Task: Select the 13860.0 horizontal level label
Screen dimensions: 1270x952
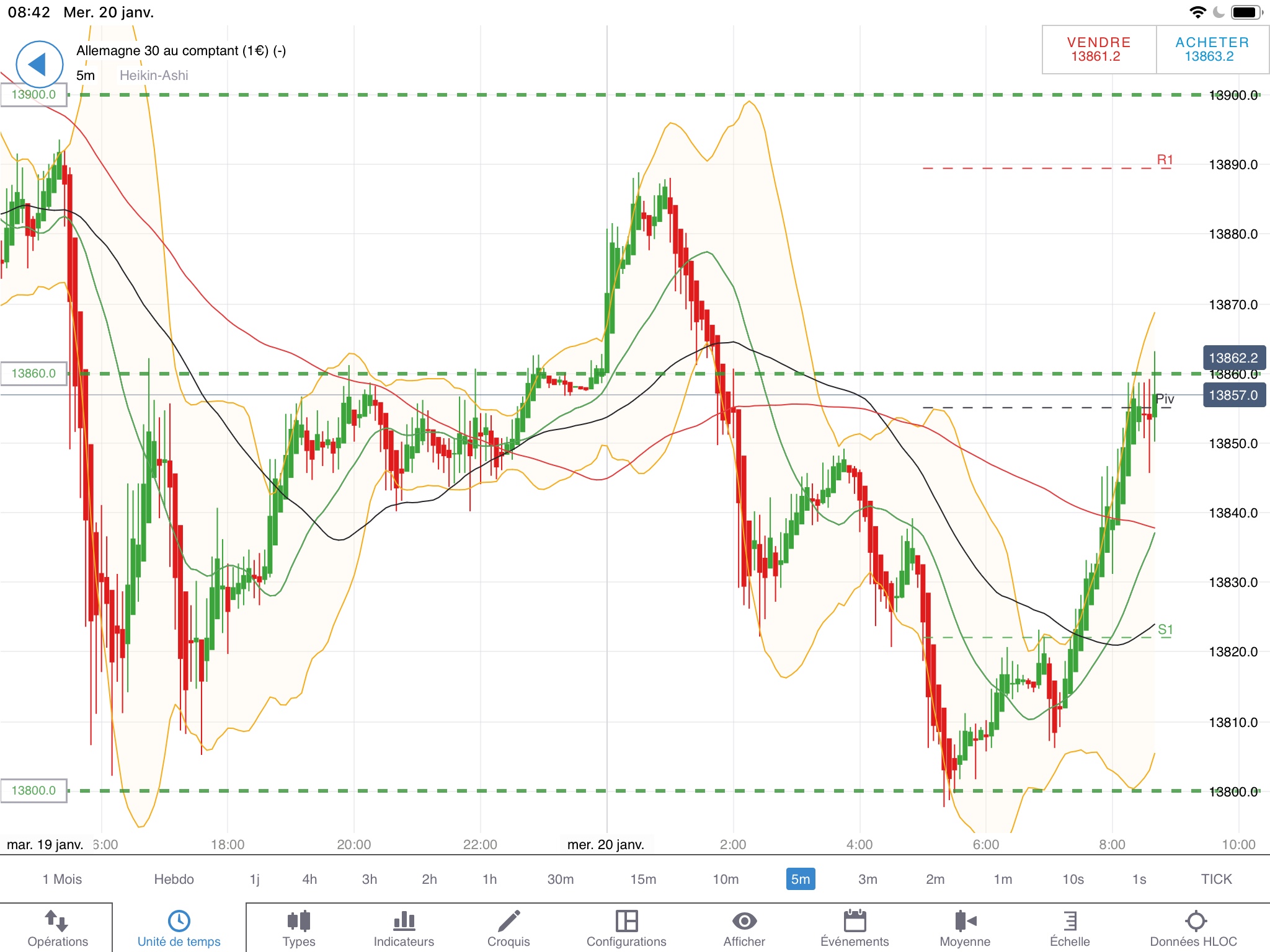Action: pyautogui.click(x=33, y=373)
